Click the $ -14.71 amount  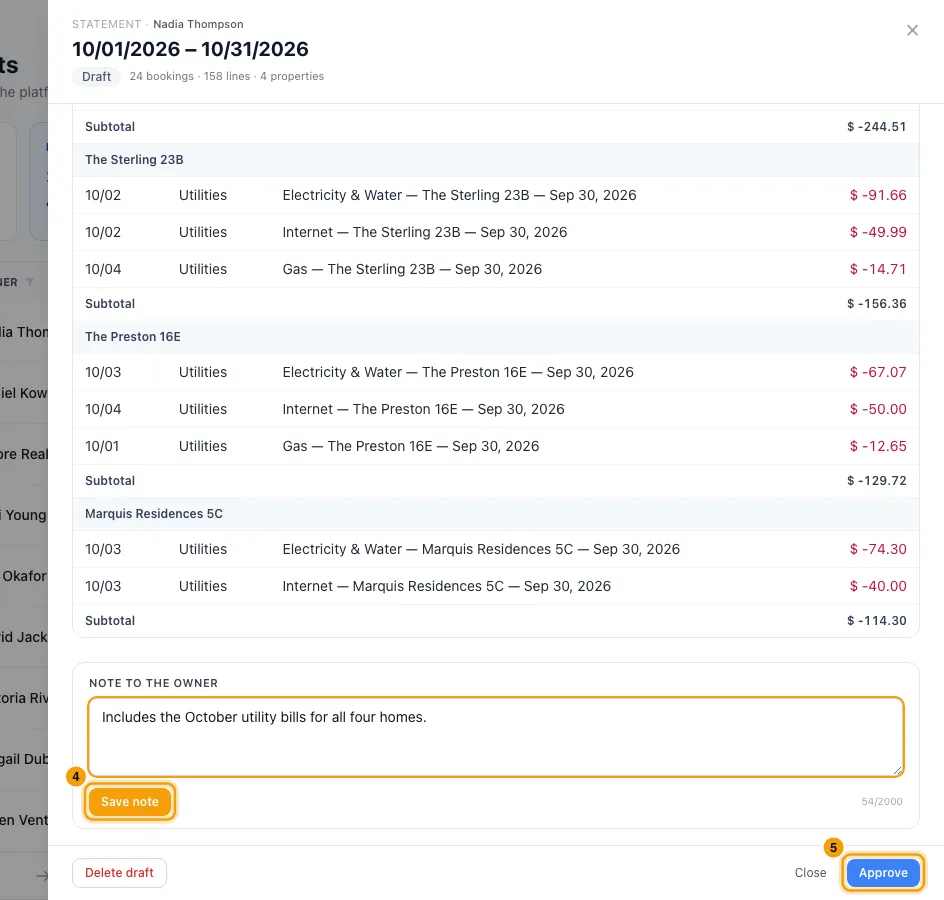tap(878, 269)
